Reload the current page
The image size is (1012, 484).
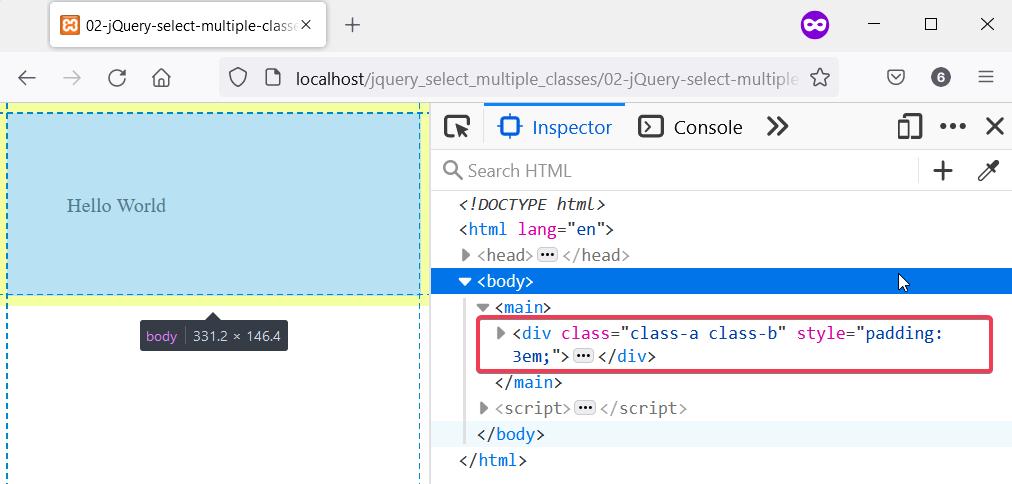click(x=117, y=78)
